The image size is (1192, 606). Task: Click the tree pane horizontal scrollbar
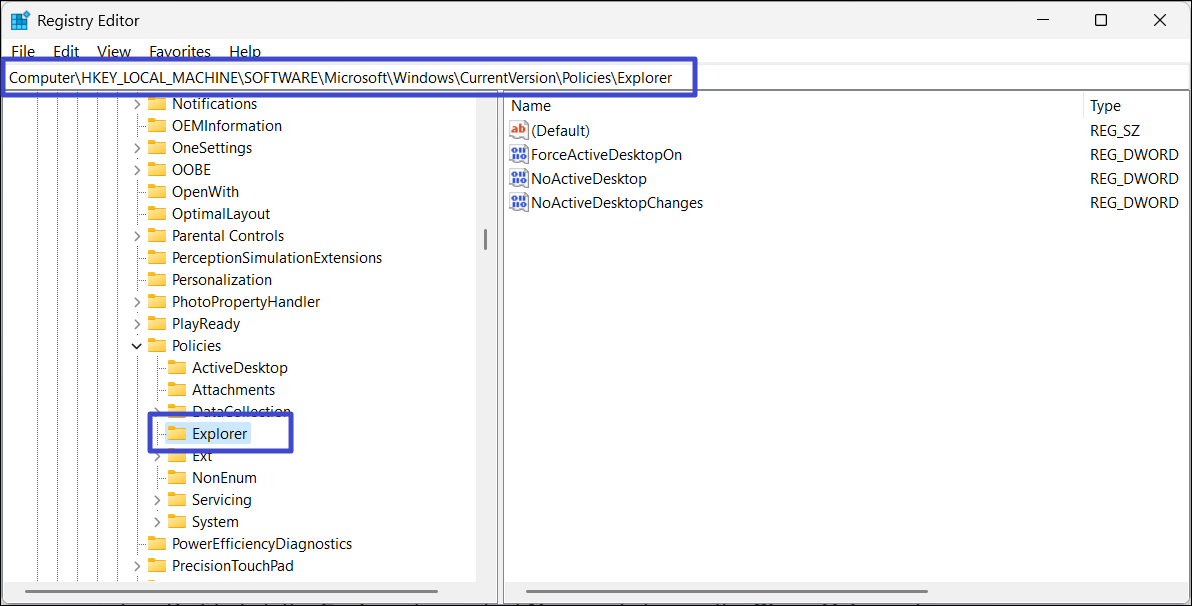[231, 591]
